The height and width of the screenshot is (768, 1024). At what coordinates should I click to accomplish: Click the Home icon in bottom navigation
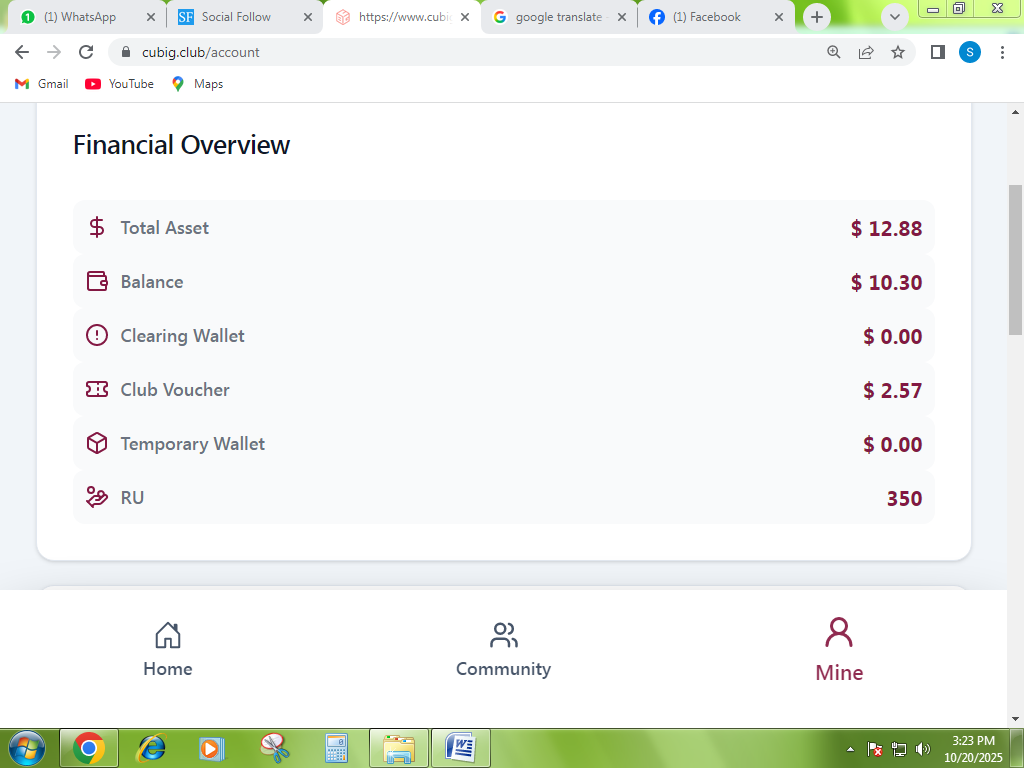(167, 635)
